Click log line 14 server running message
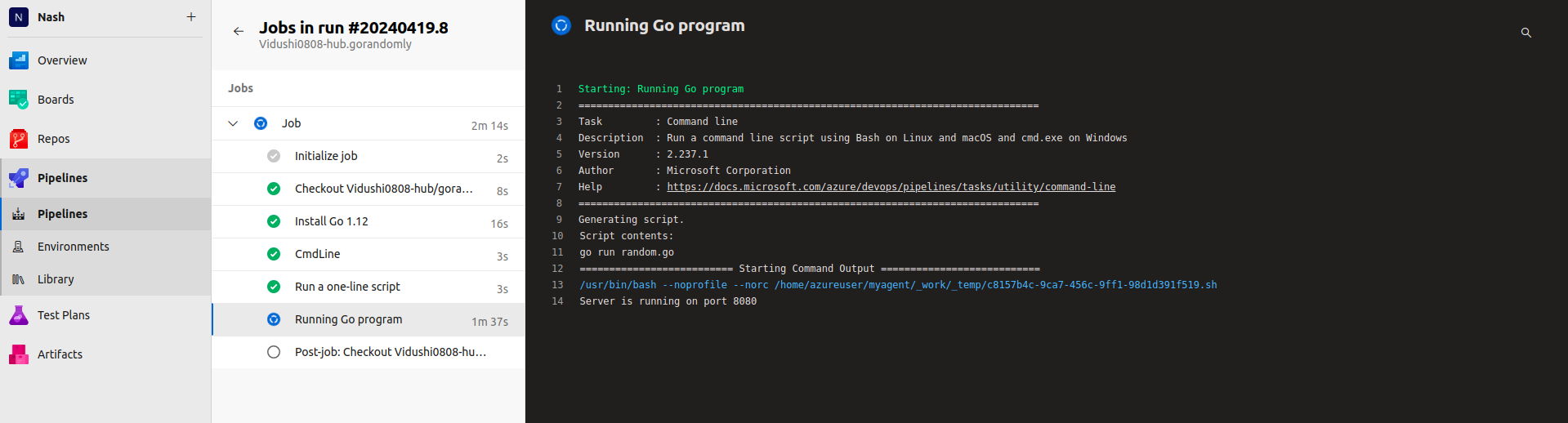The image size is (1568, 423). pyautogui.click(x=668, y=301)
